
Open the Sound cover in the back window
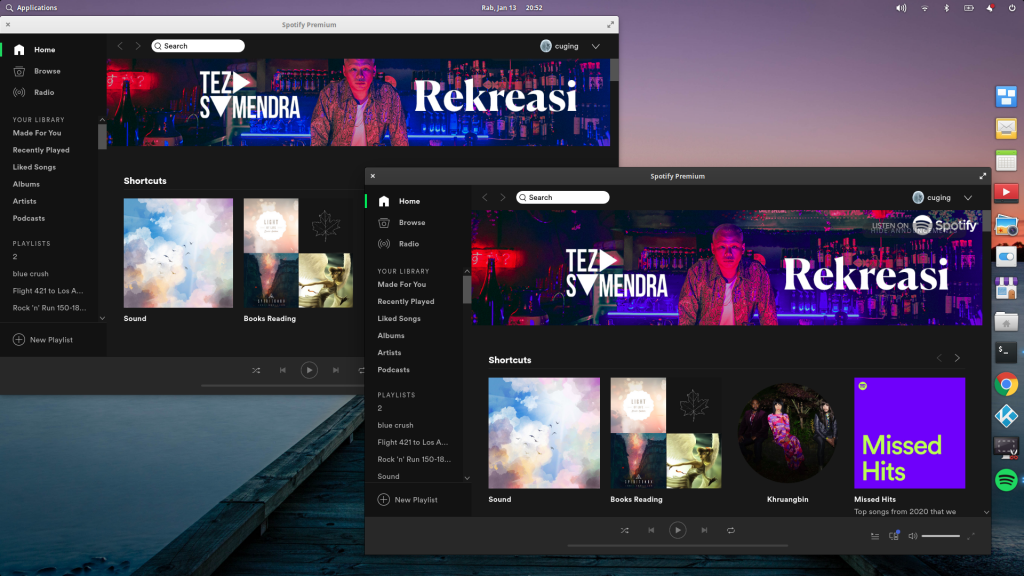tap(178, 253)
